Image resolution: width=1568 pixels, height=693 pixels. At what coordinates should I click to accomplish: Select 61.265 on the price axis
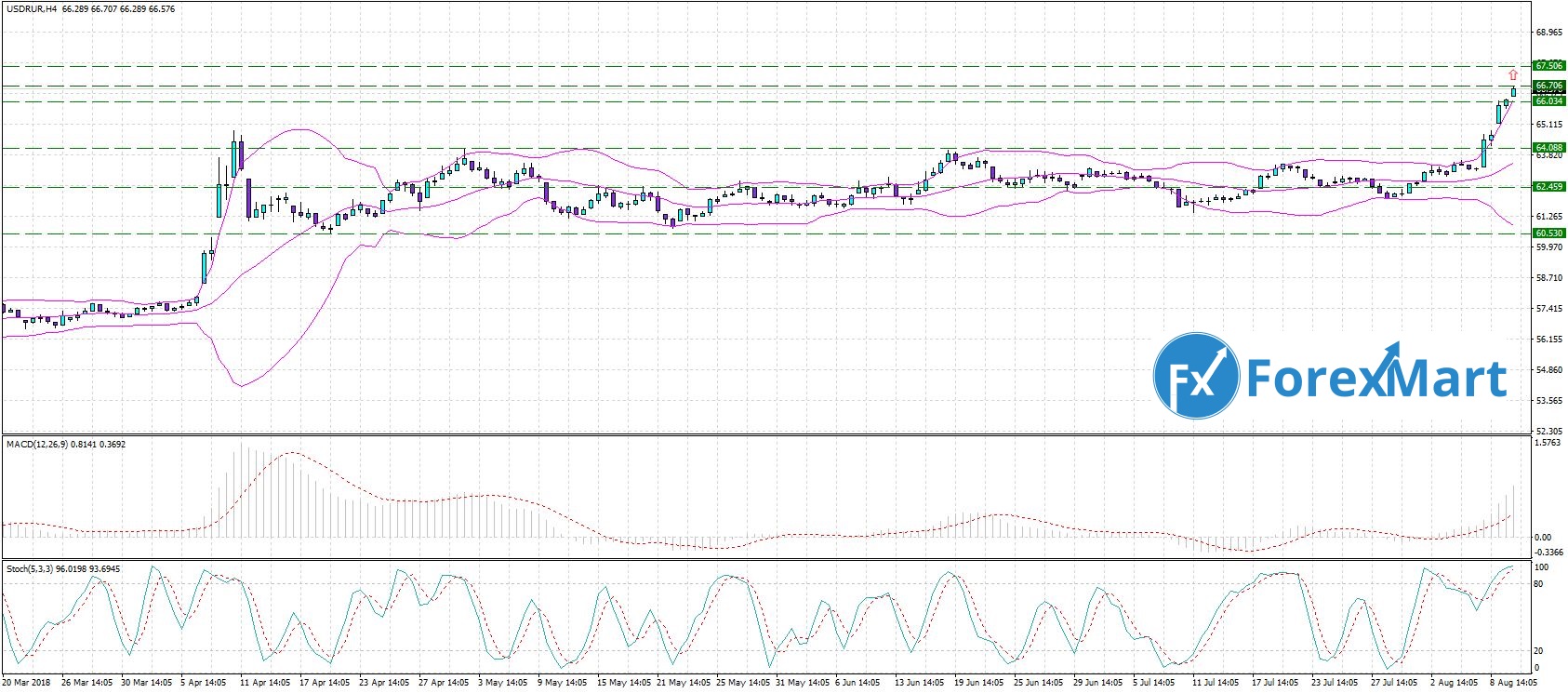click(1548, 216)
